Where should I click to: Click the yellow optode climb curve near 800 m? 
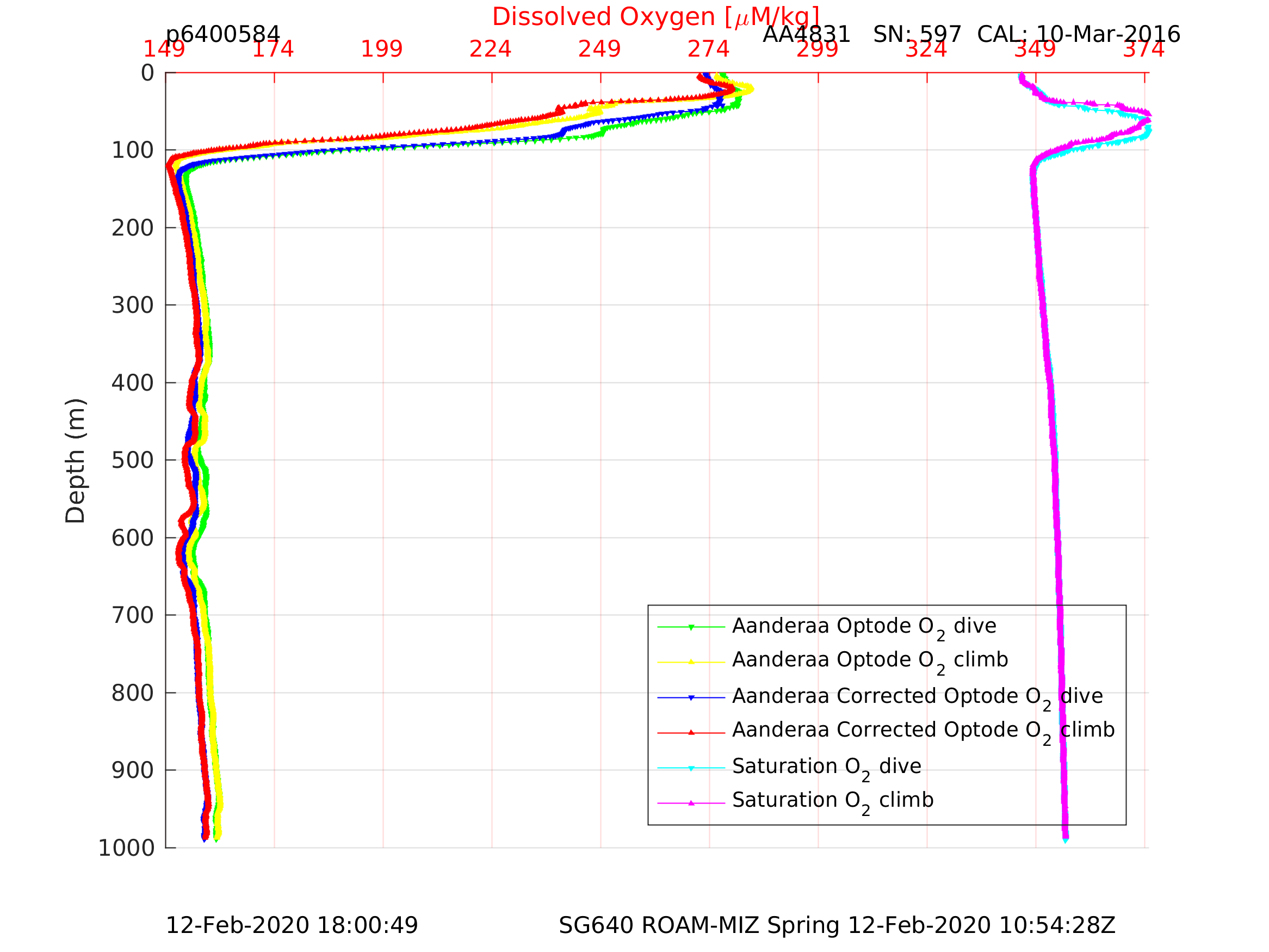(x=211, y=693)
